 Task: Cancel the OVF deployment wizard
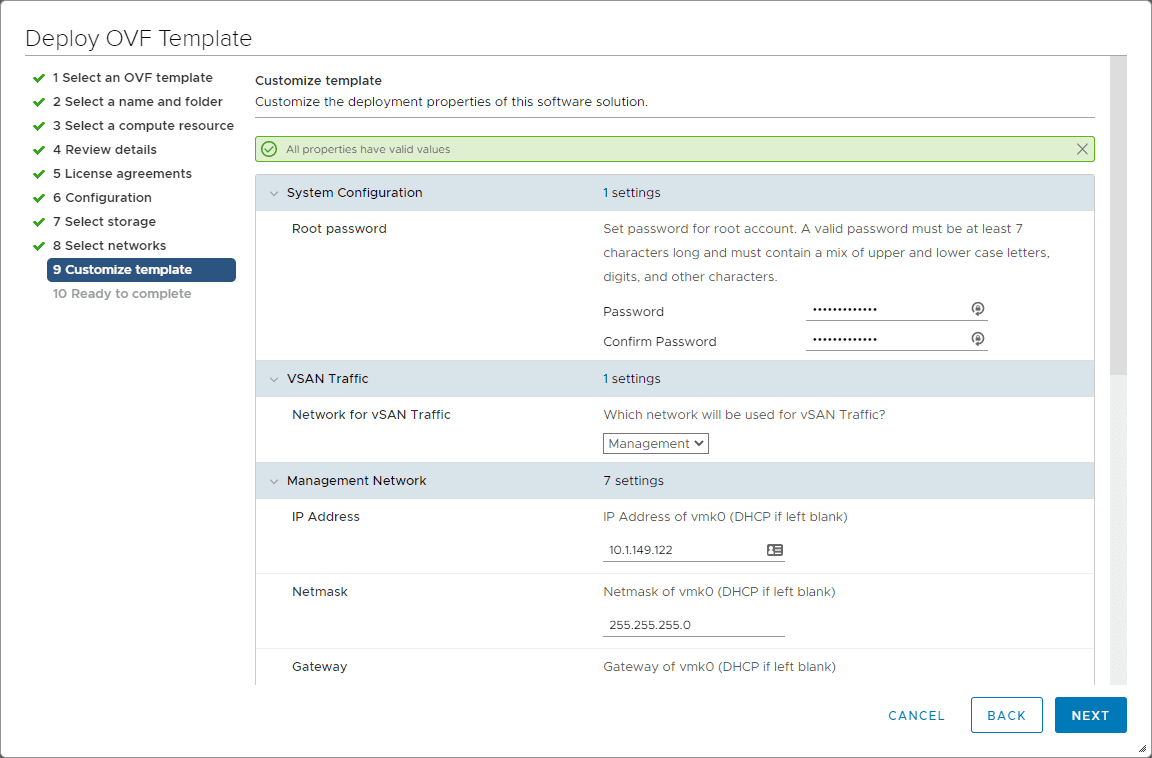(916, 715)
